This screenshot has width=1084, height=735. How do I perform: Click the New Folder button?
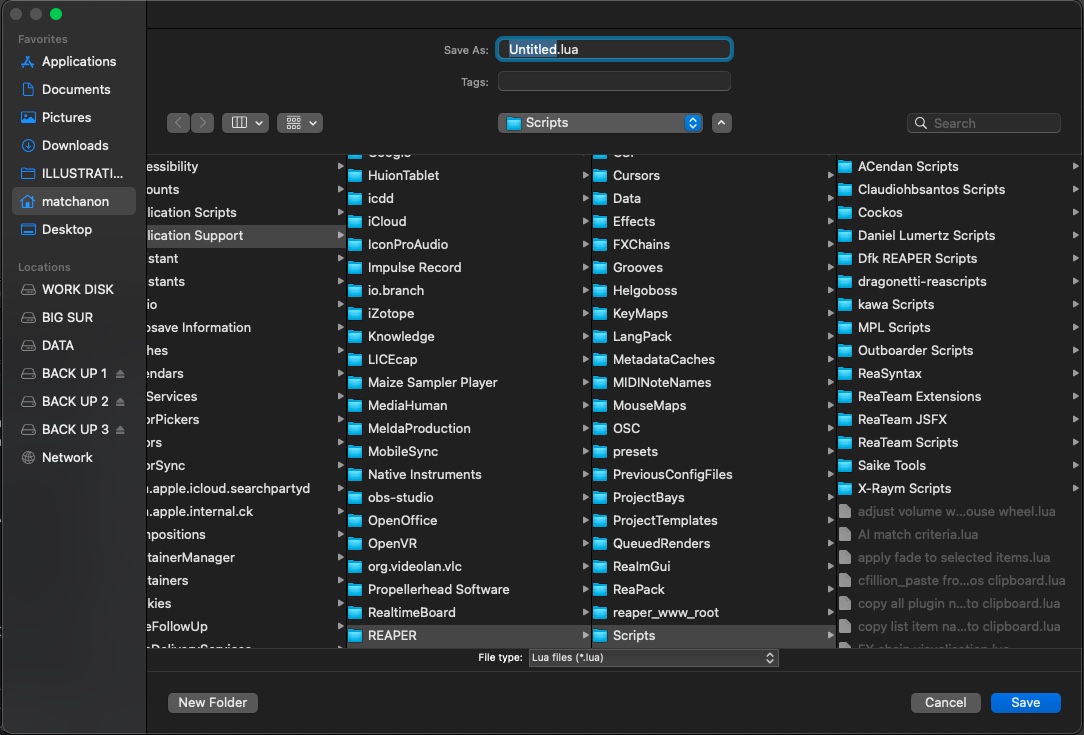[x=213, y=702]
